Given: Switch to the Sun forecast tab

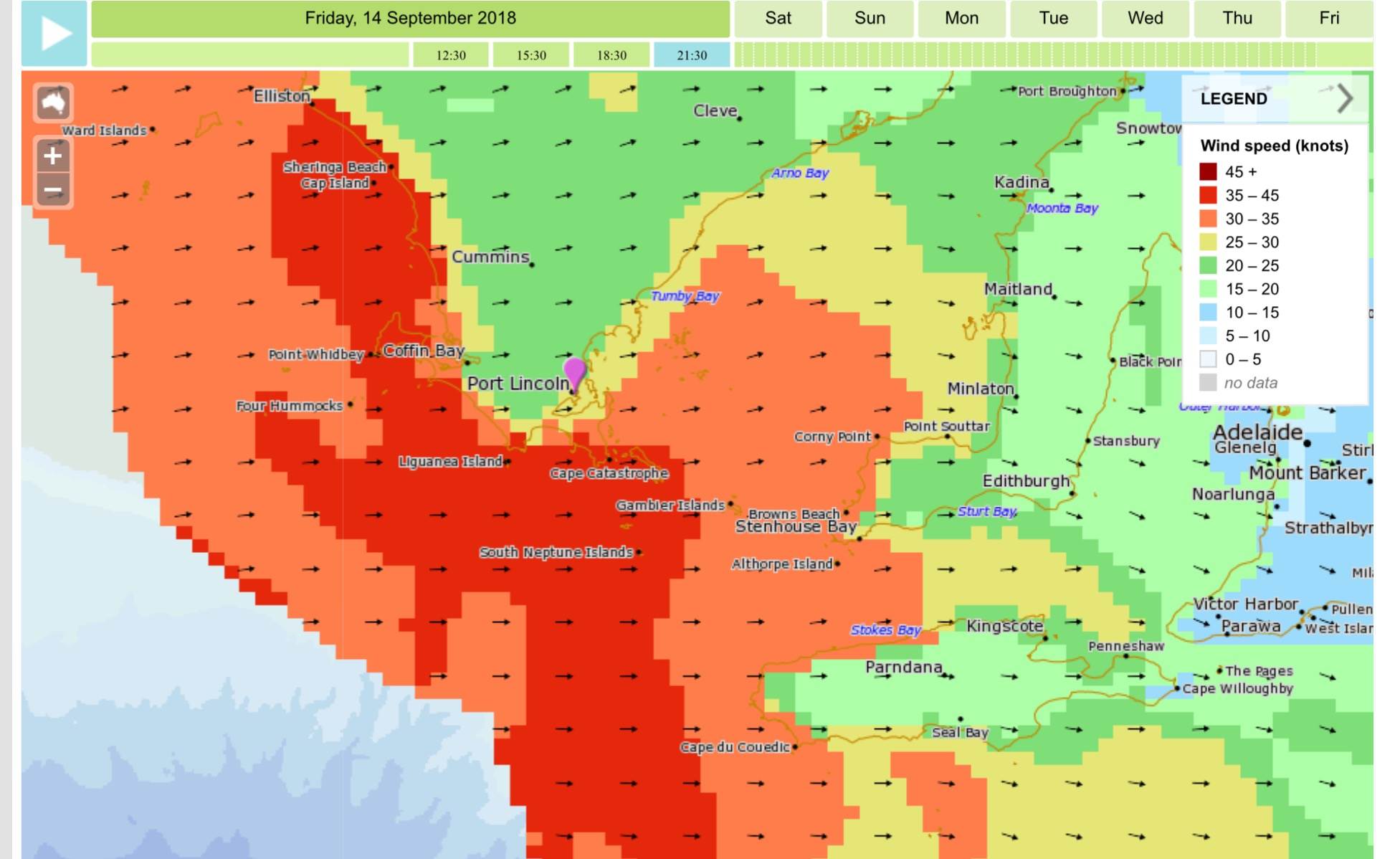Looking at the screenshot, I should [870, 19].
